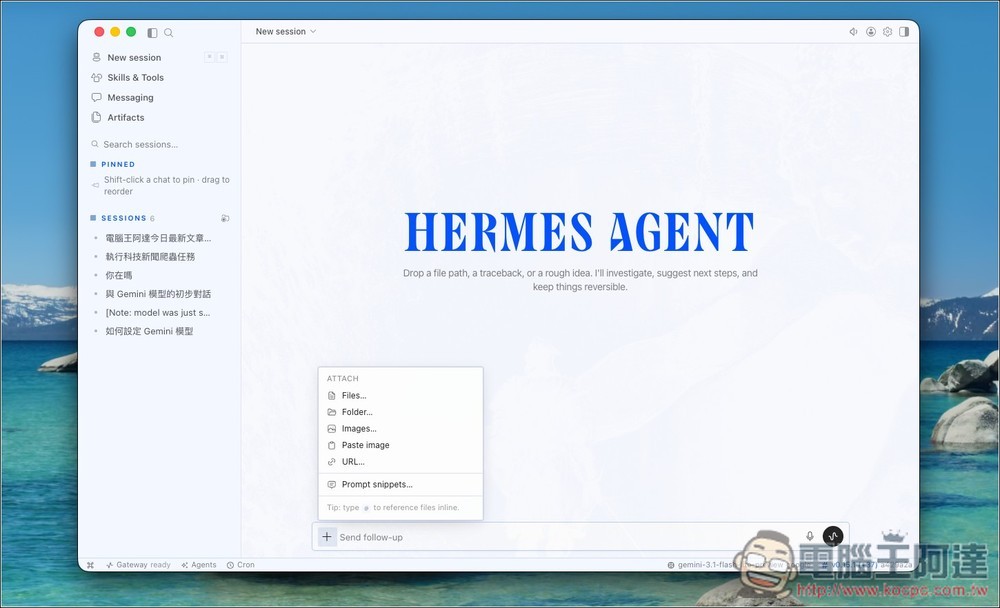This screenshot has height=608, width=1000.
Task: Click the plus attach button
Action: pyautogui.click(x=327, y=537)
